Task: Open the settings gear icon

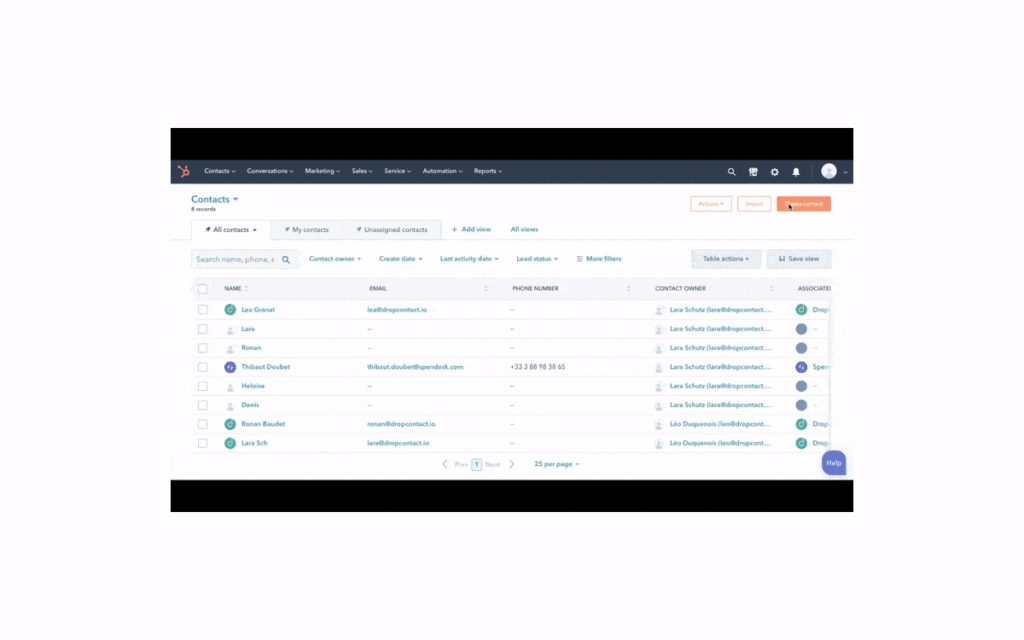Action: 775,172
